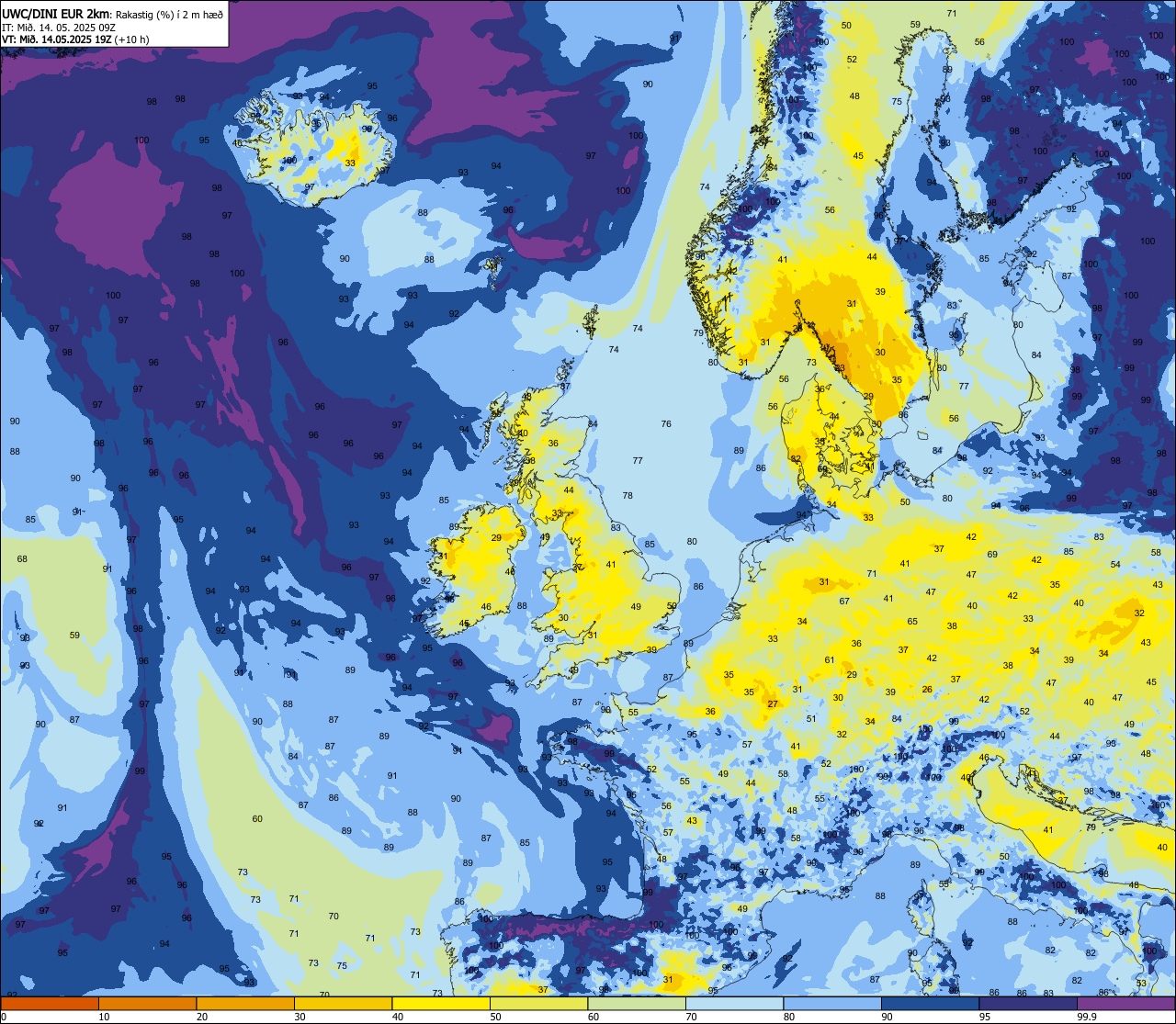Select the pale green swatch between 60 and 70
This screenshot has width=1176, height=1024.
pyautogui.click(x=637, y=1003)
